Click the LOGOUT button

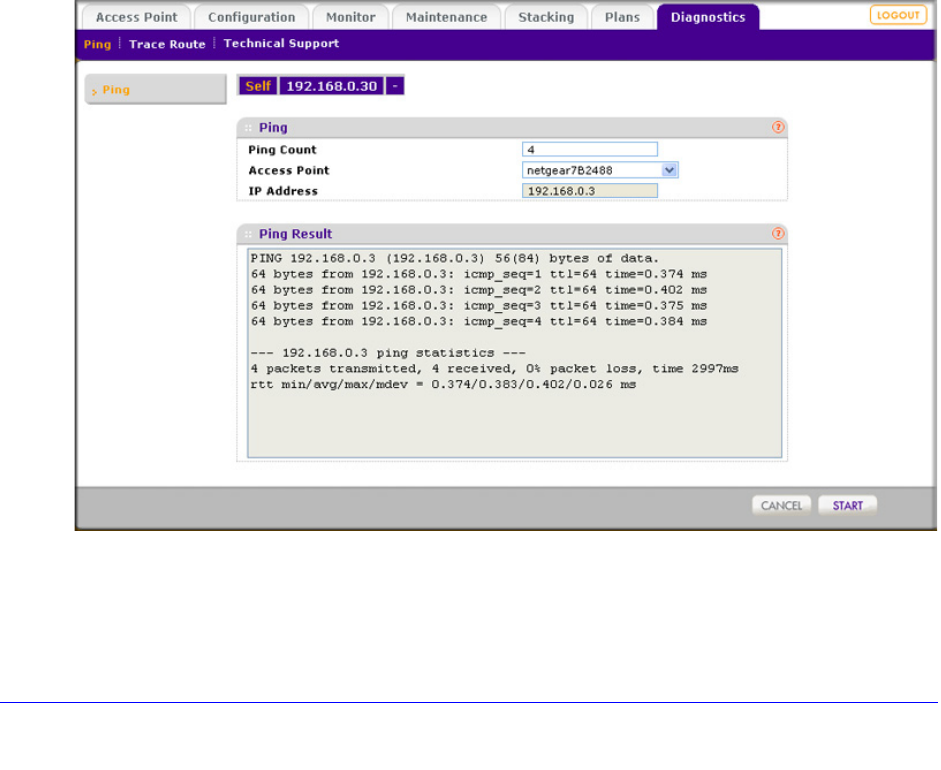click(x=898, y=15)
